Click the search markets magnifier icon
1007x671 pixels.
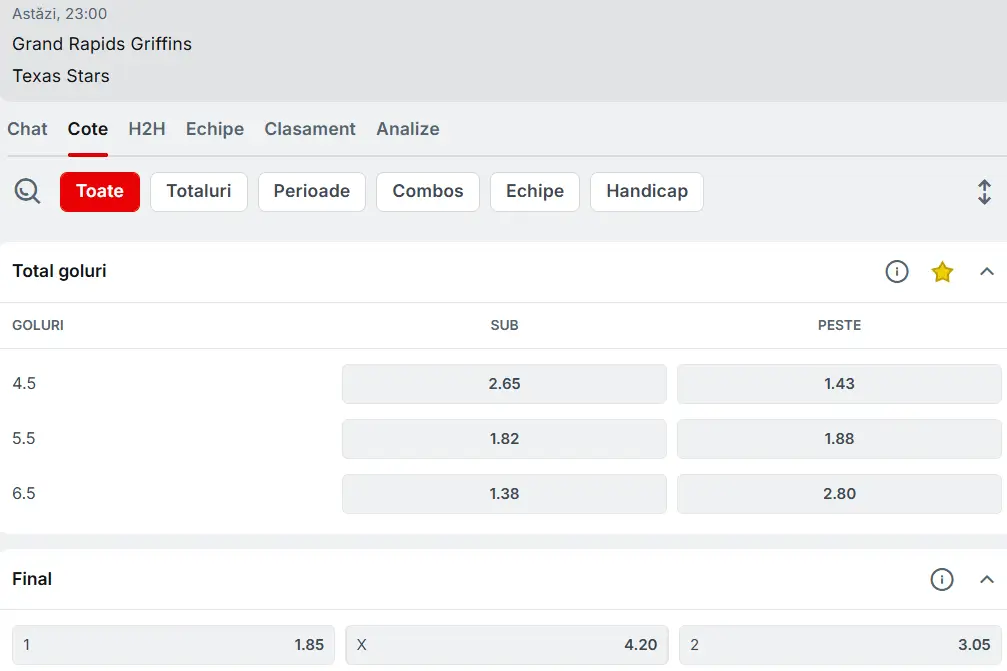[27, 191]
